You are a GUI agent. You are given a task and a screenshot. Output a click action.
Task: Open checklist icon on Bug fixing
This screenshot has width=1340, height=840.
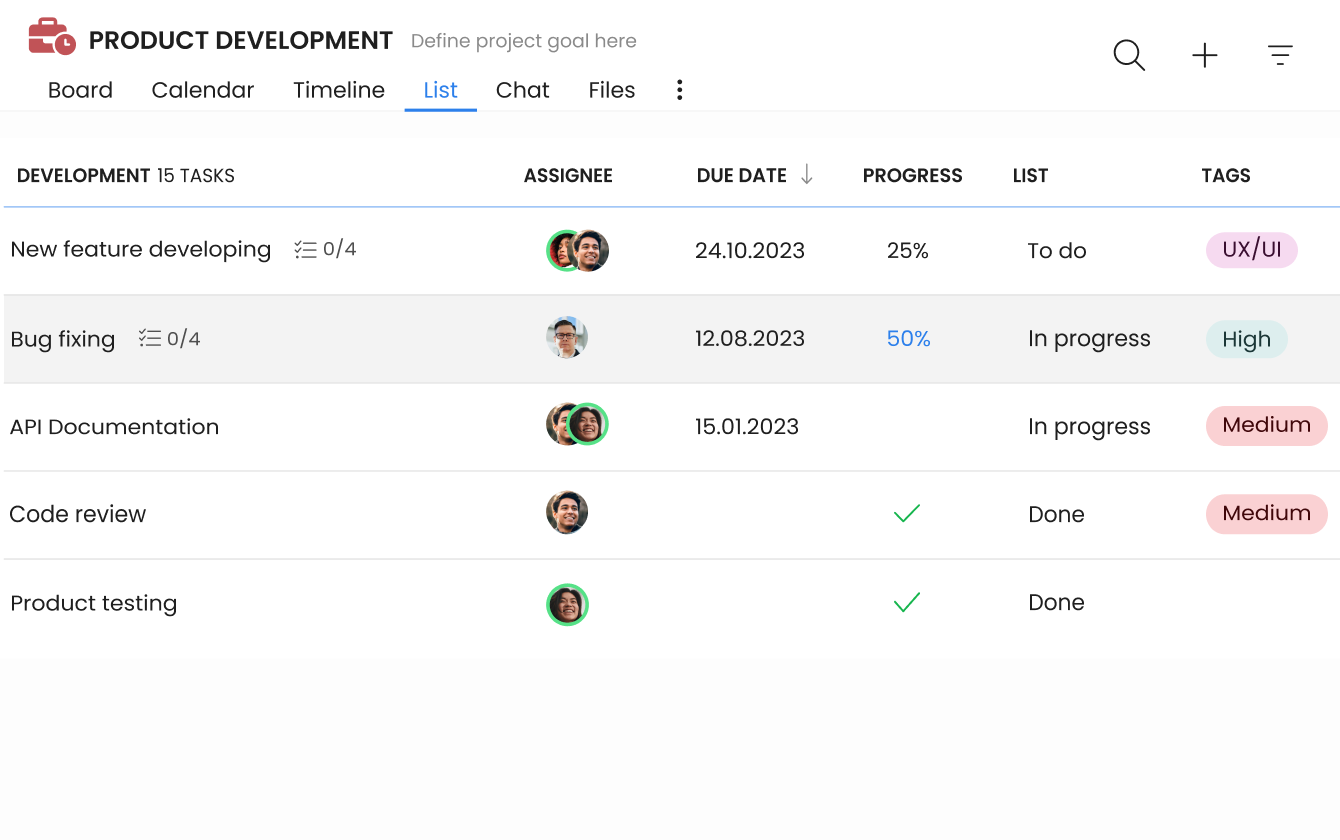point(150,338)
